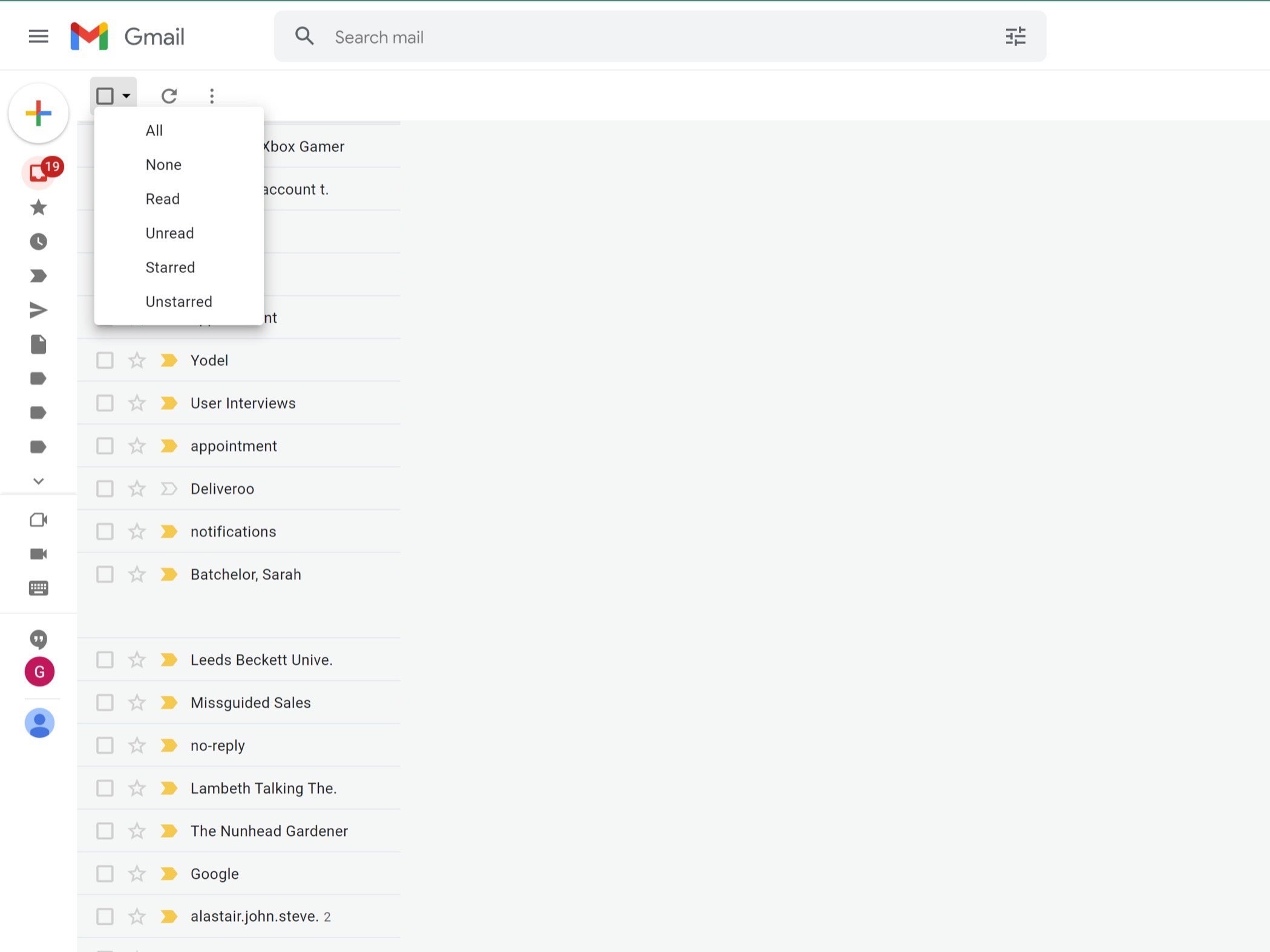Click the search magnifier icon
1270x952 pixels.
(304, 36)
